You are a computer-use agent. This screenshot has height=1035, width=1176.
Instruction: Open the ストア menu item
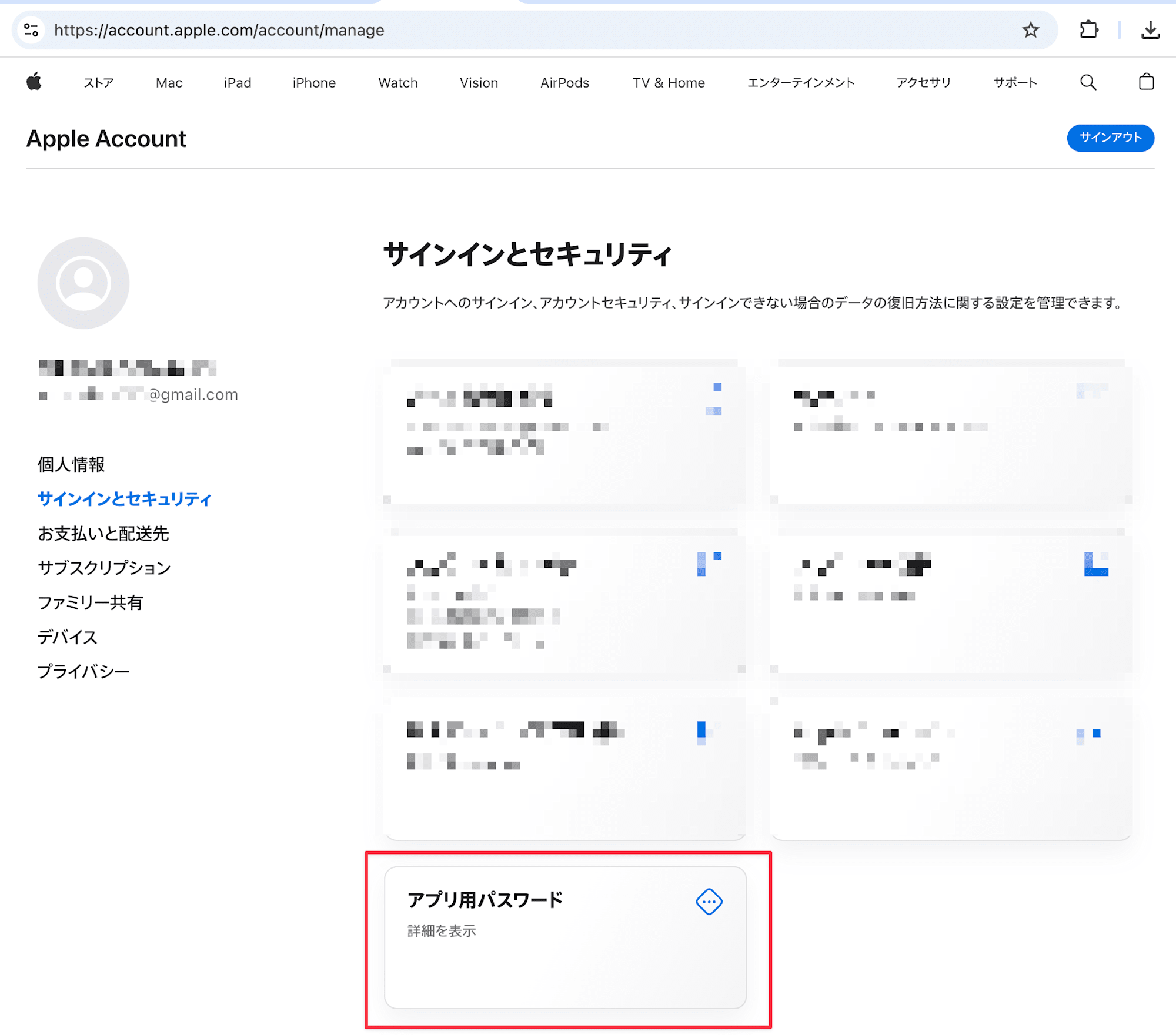[x=98, y=83]
